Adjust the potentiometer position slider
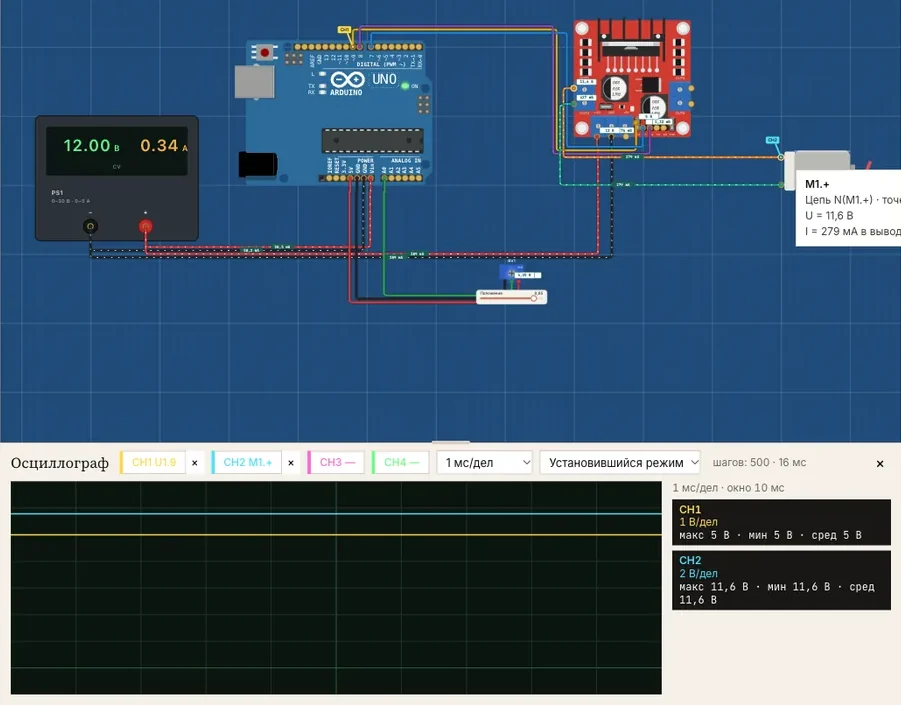This screenshot has width=901, height=705. point(511,298)
